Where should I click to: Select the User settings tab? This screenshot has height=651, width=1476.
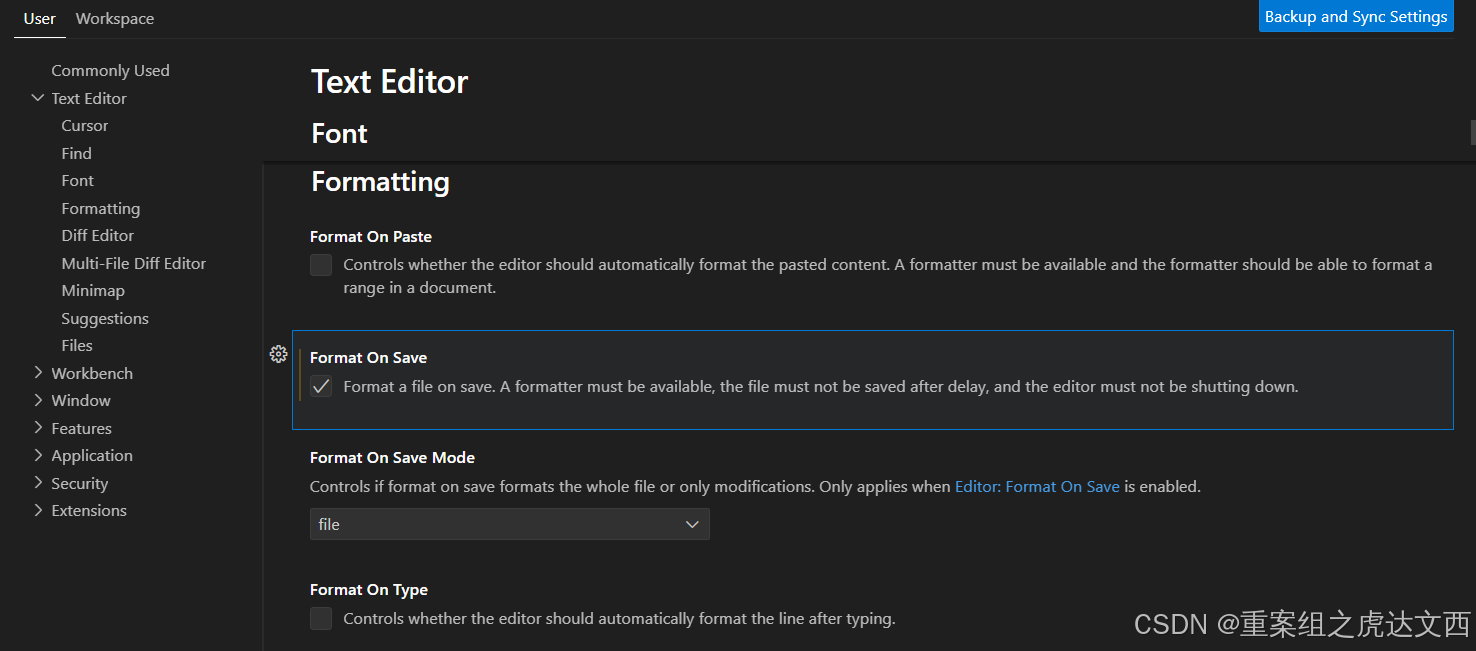coord(40,19)
